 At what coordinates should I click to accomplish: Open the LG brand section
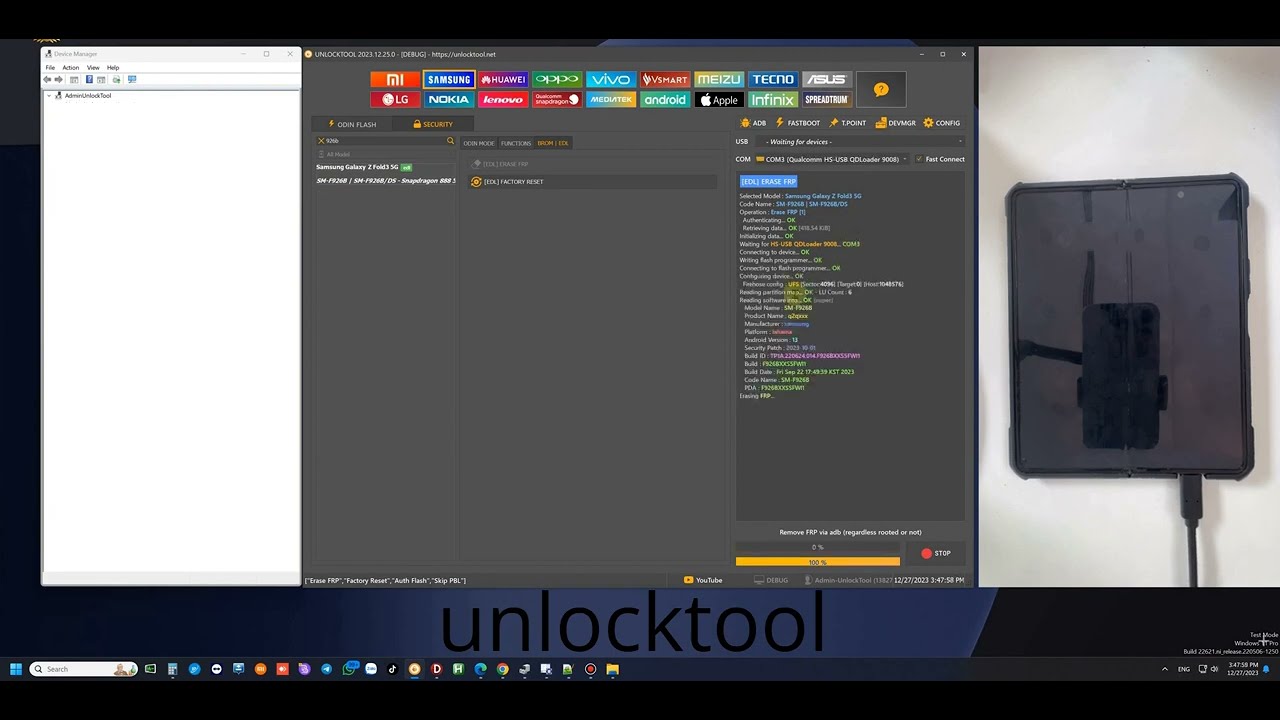click(395, 100)
